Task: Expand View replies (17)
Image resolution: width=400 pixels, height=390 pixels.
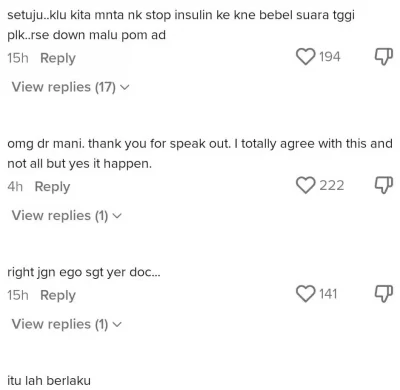Action: pos(70,87)
